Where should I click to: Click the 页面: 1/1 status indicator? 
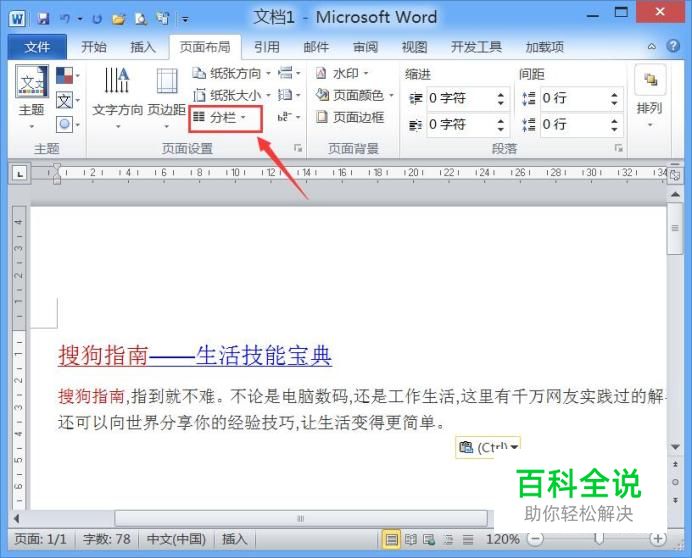coord(41,539)
